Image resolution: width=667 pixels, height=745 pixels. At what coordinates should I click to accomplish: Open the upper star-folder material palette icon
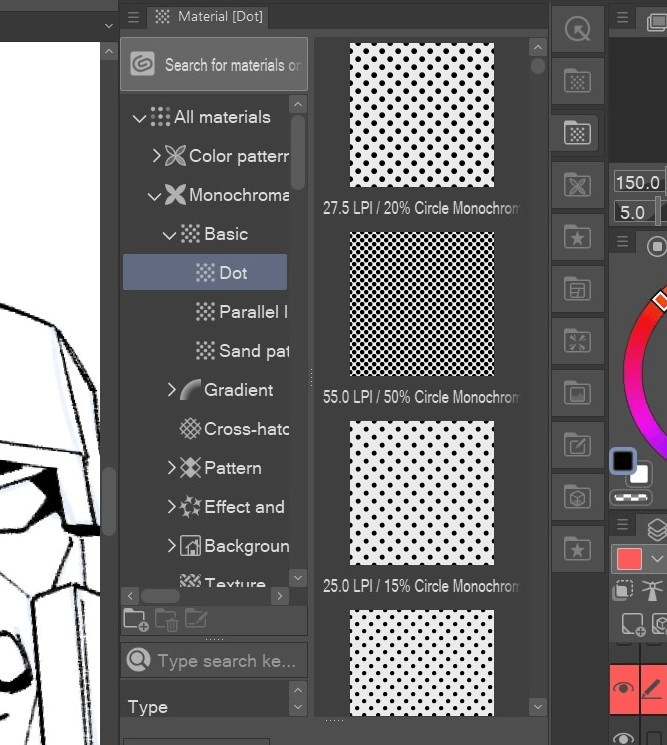click(577, 237)
